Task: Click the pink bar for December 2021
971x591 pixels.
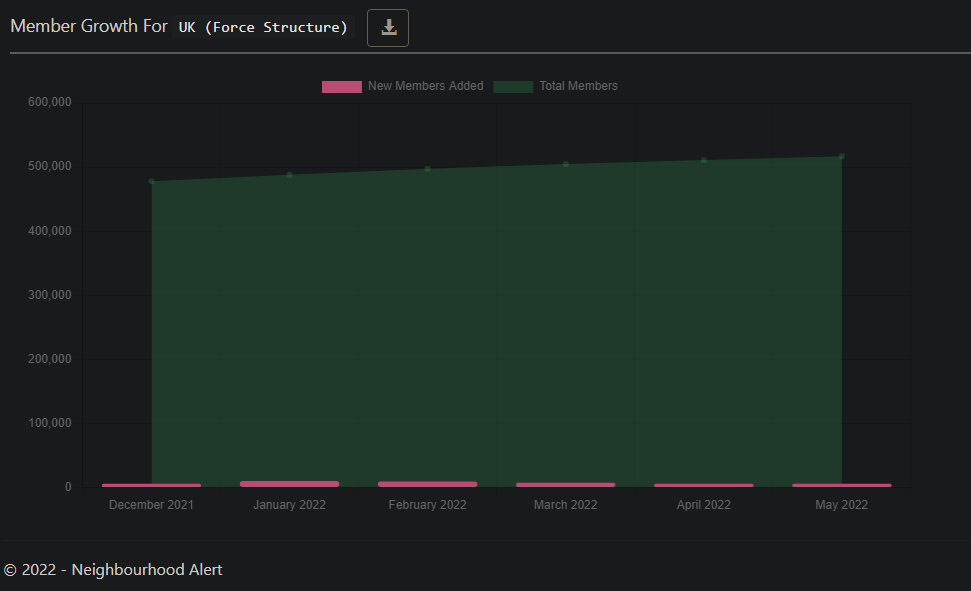Action: [152, 485]
